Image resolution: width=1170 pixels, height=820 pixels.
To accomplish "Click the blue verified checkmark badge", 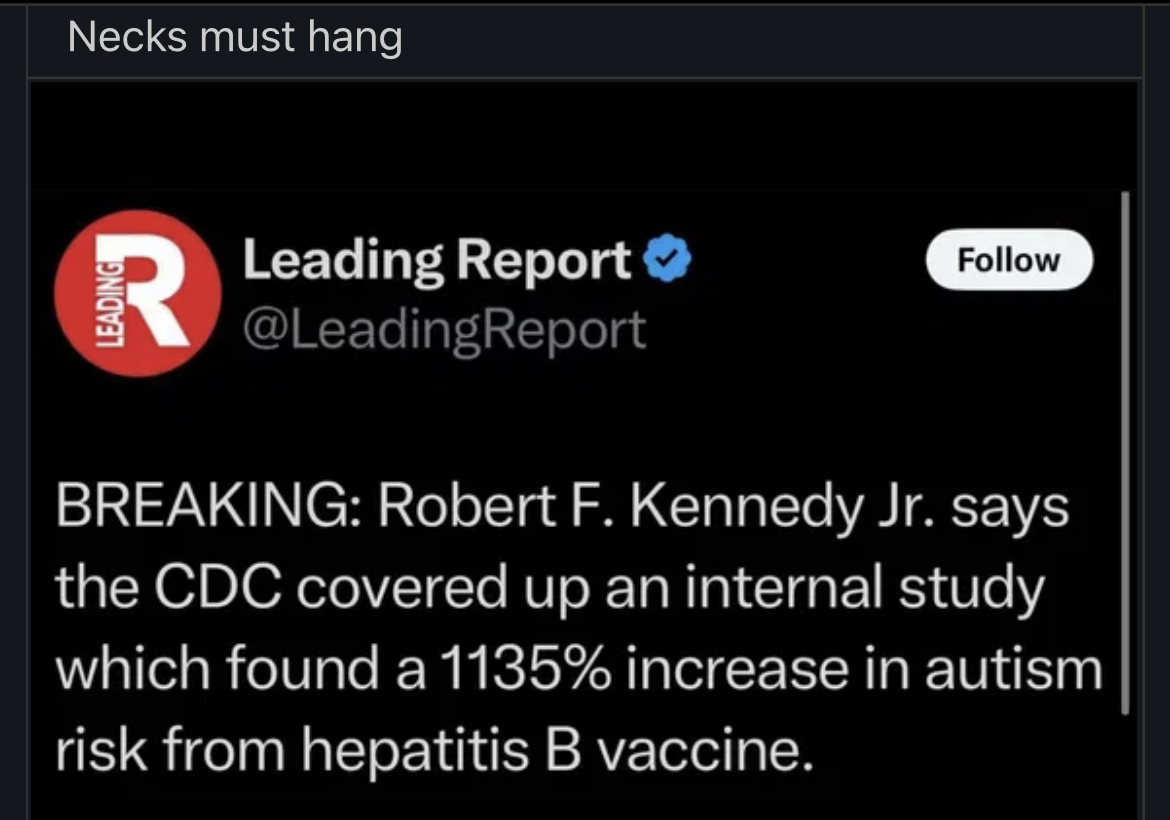I will (668, 262).
